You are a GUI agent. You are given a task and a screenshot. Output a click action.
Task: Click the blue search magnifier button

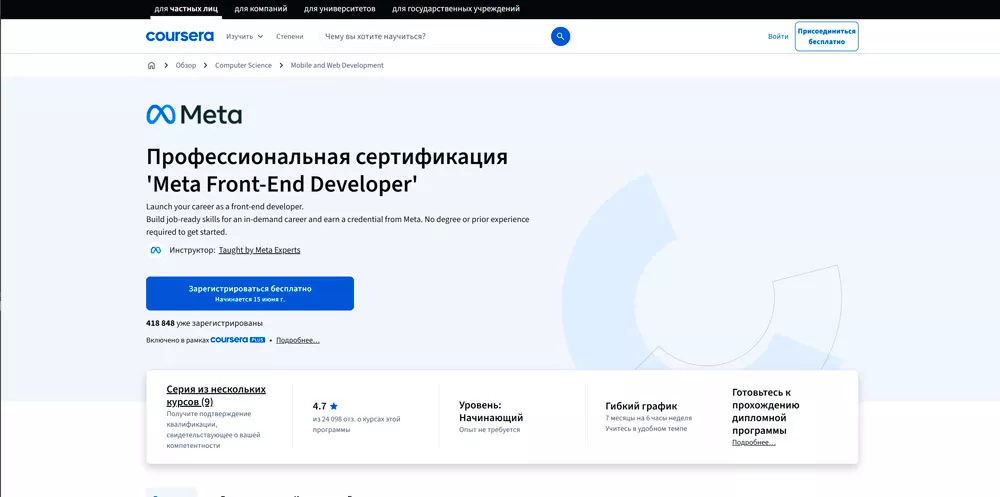click(x=561, y=36)
